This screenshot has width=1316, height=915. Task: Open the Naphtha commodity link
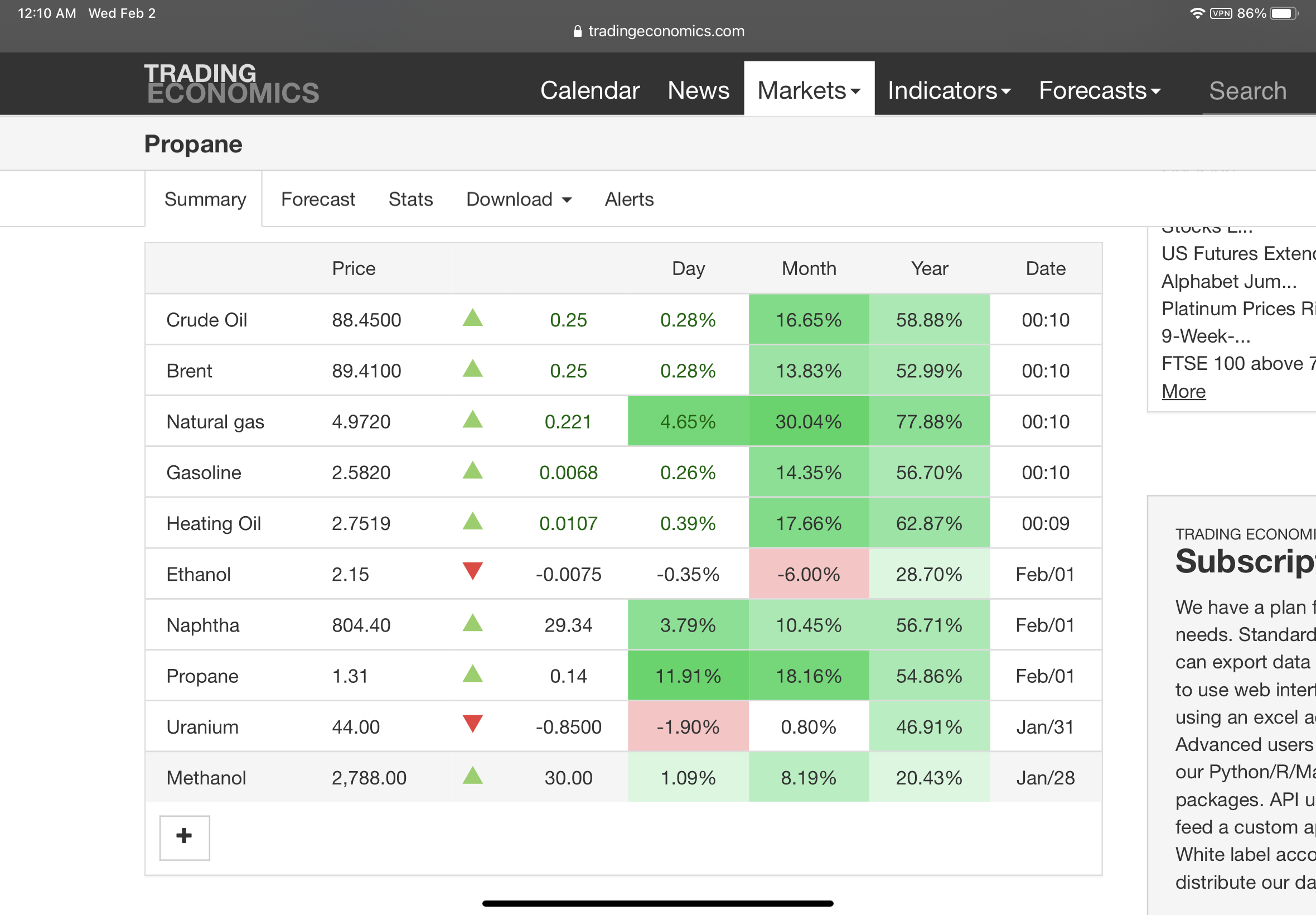point(203,625)
